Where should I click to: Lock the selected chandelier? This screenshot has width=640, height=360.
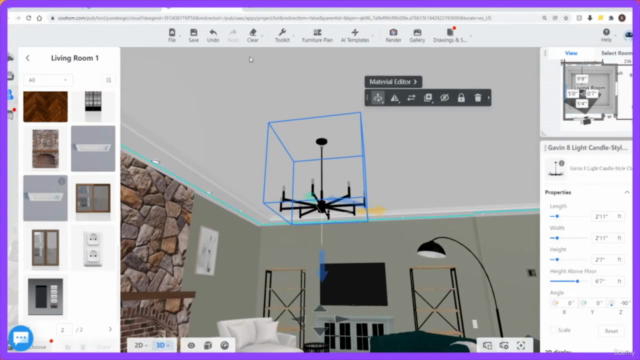tap(461, 98)
